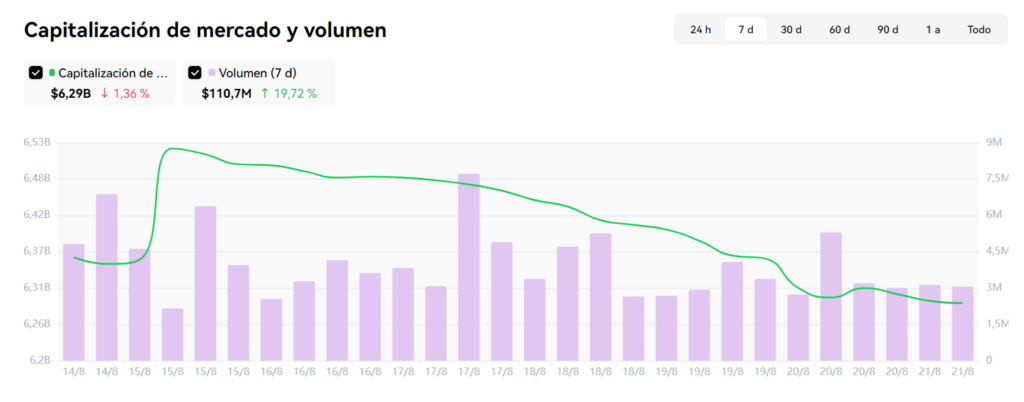Click the last 21/8 volume bar
Viewport: 1024px width, 402px height.
click(963, 323)
